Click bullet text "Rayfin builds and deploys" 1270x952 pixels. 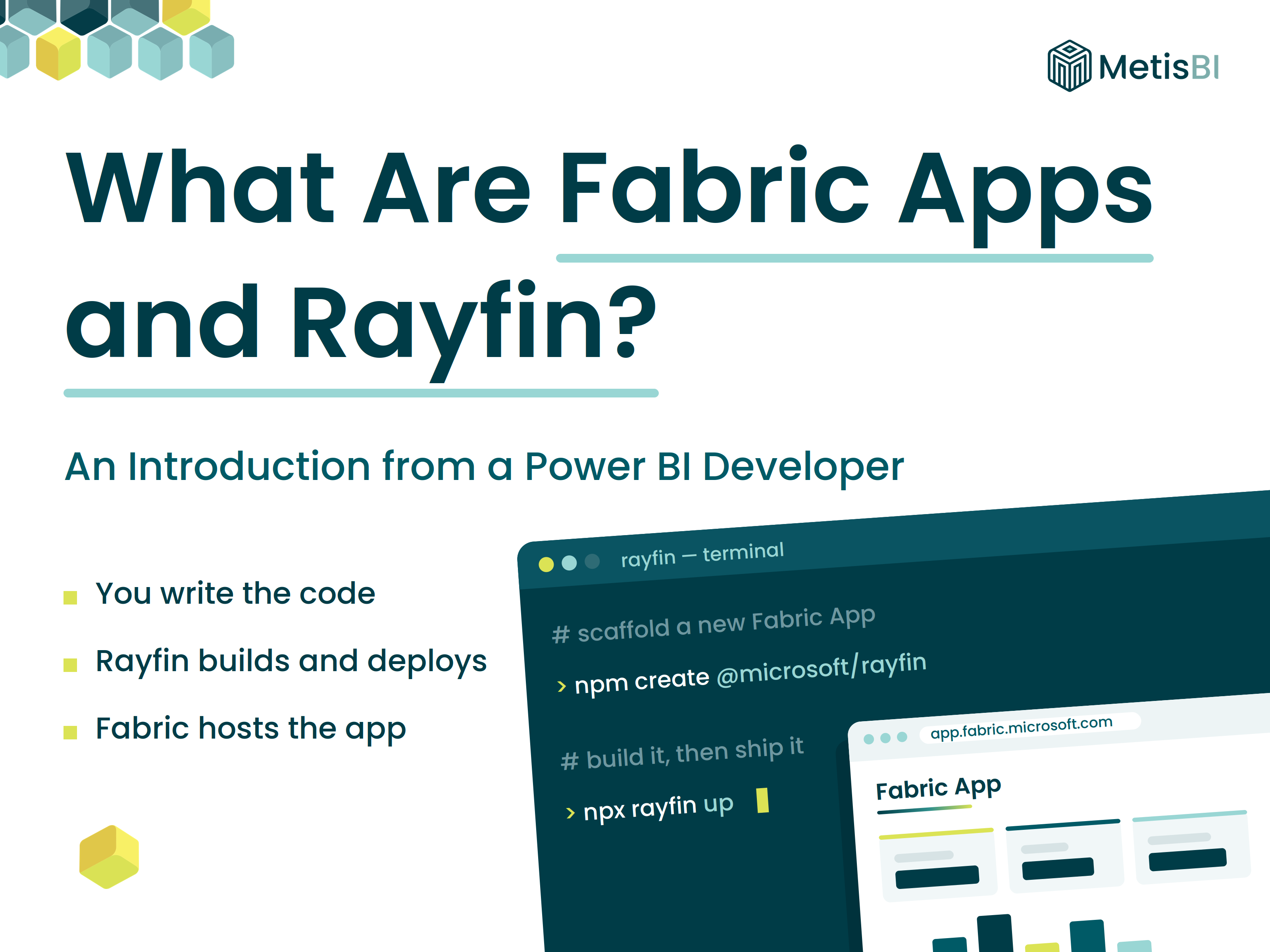point(291,662)
